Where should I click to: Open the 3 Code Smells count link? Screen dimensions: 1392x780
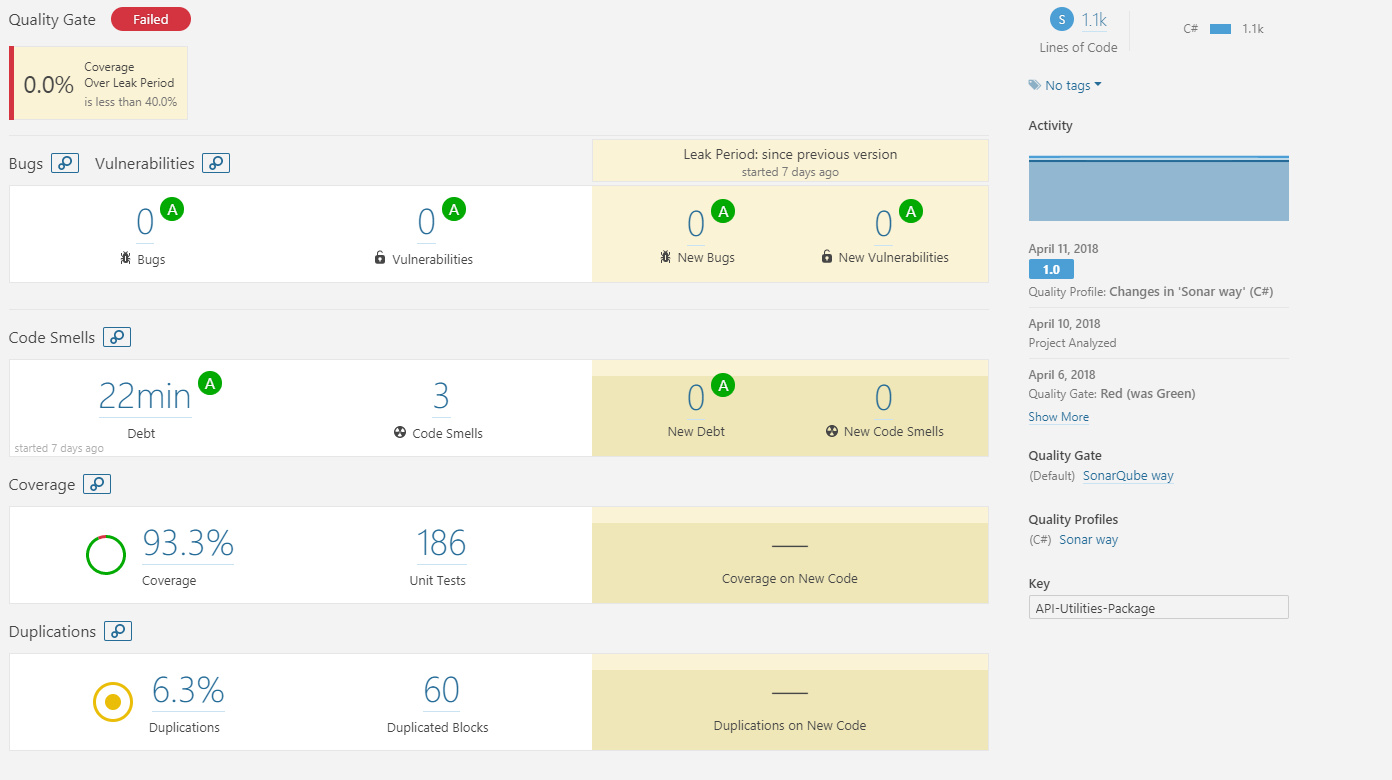[x=441, y=396]
